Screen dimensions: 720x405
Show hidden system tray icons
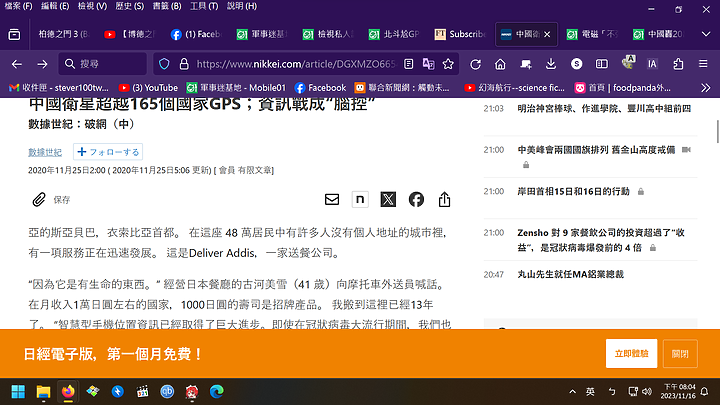point(572,392)
